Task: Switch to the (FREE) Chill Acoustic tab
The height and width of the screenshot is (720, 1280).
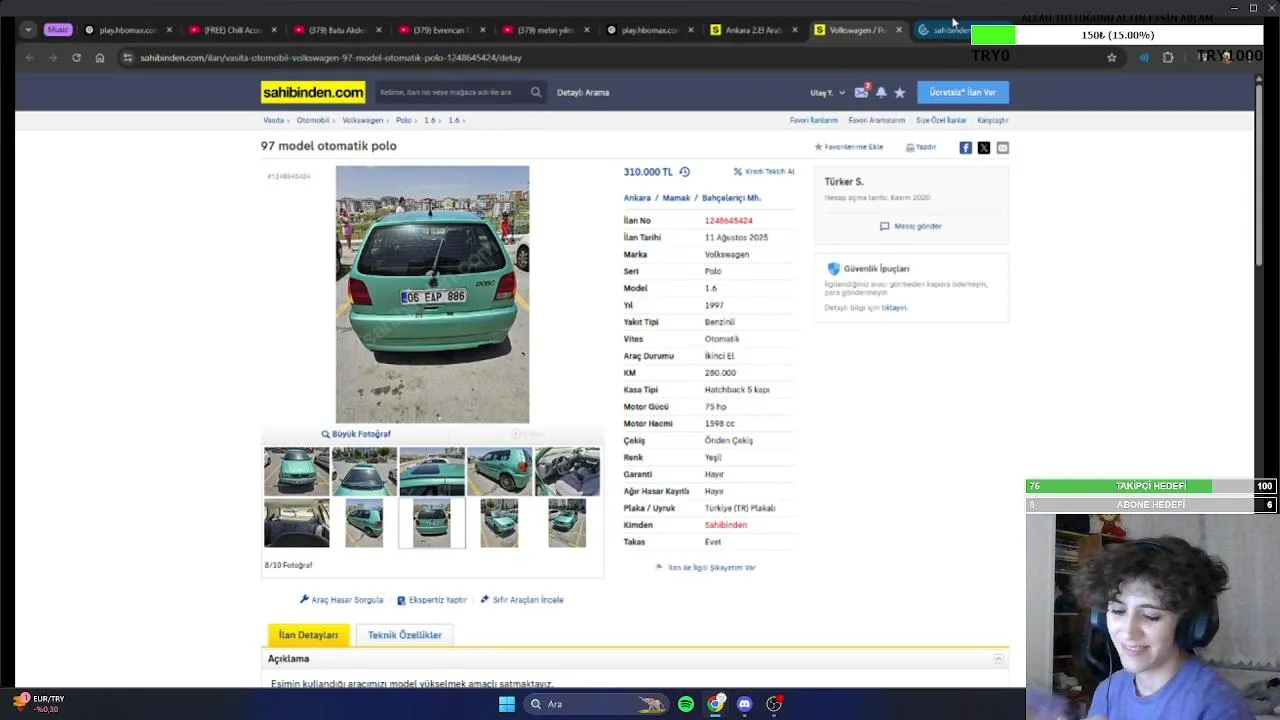Action: (x=231, y=30)
